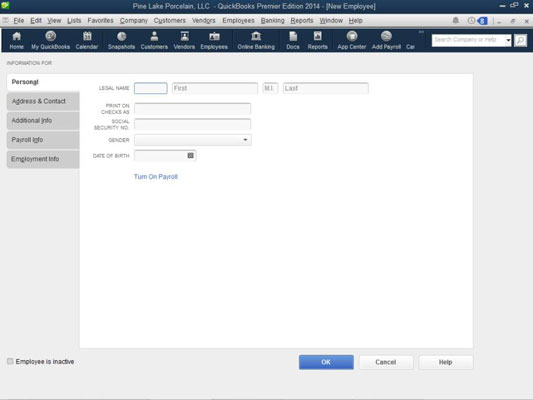Open the Calendar icon
This screenshot has height=400, width=533.
point(87,40)
